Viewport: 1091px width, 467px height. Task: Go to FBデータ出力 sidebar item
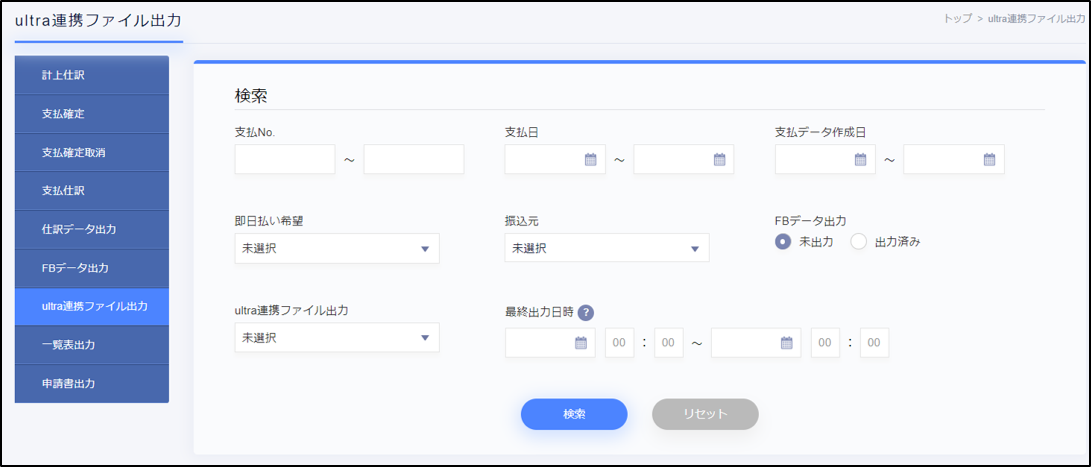(92, 268)
